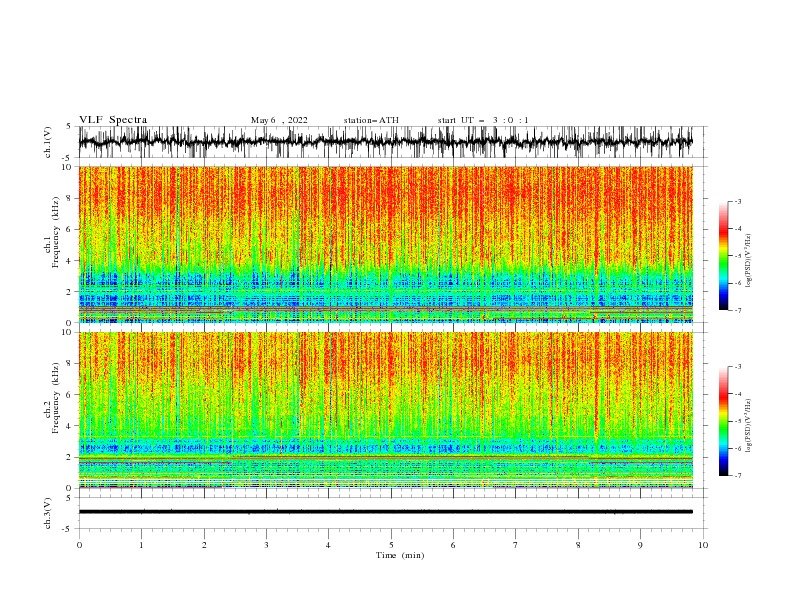Click the ch.1 PSD color scale bar

tap(723, 256)
